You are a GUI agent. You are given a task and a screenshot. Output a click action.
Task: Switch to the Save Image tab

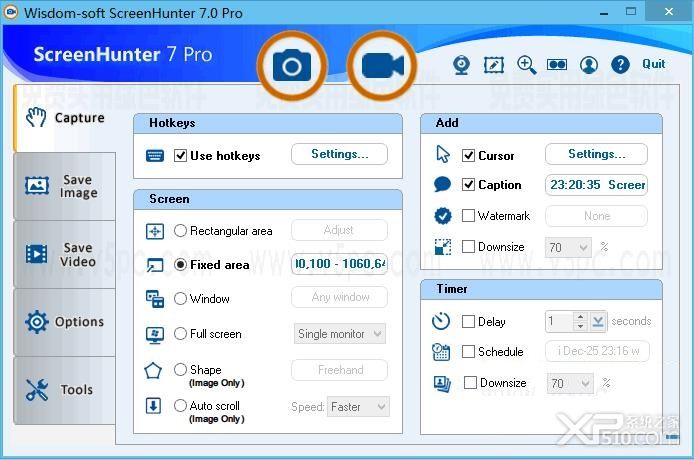65,186
